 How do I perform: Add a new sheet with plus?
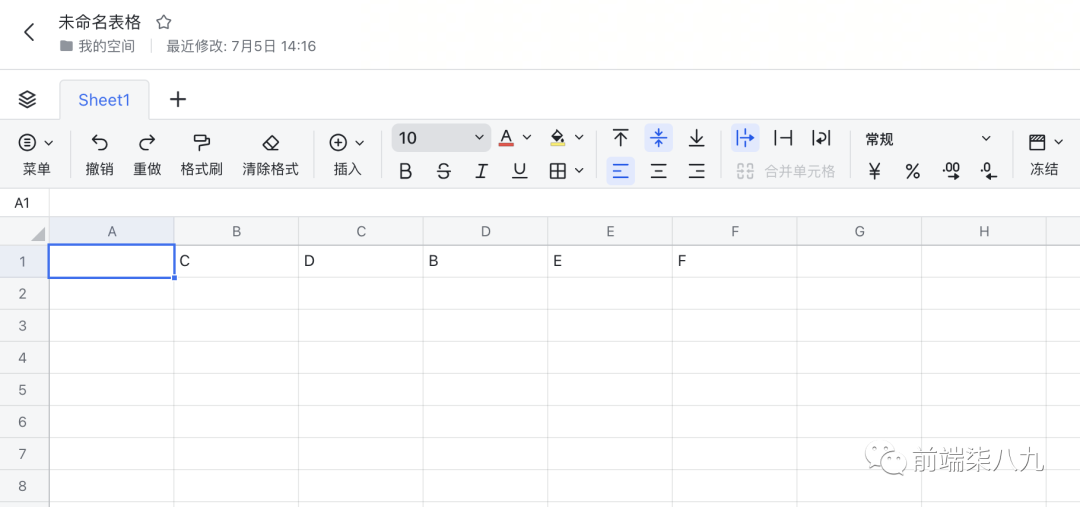coord(178,99)
